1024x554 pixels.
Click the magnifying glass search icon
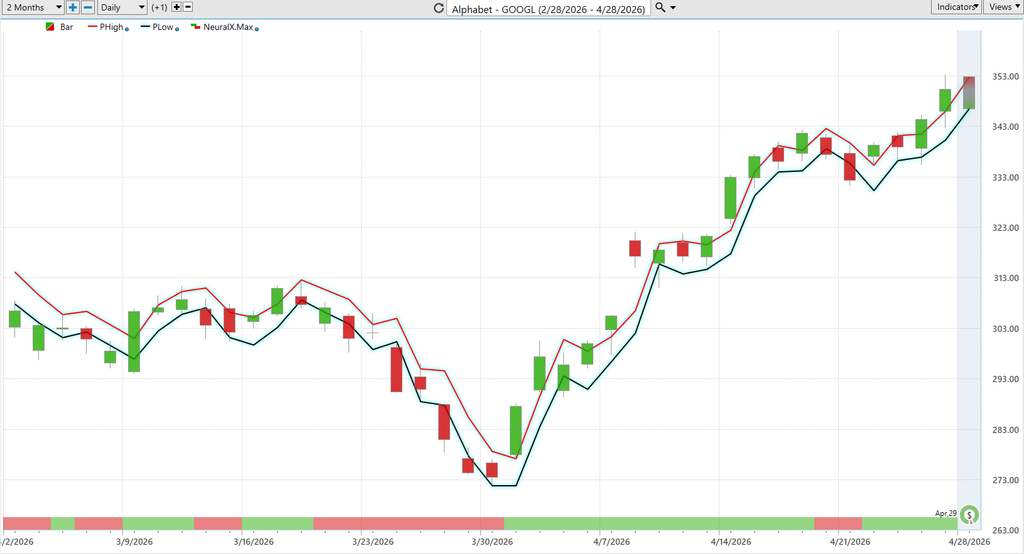point(660,7)
